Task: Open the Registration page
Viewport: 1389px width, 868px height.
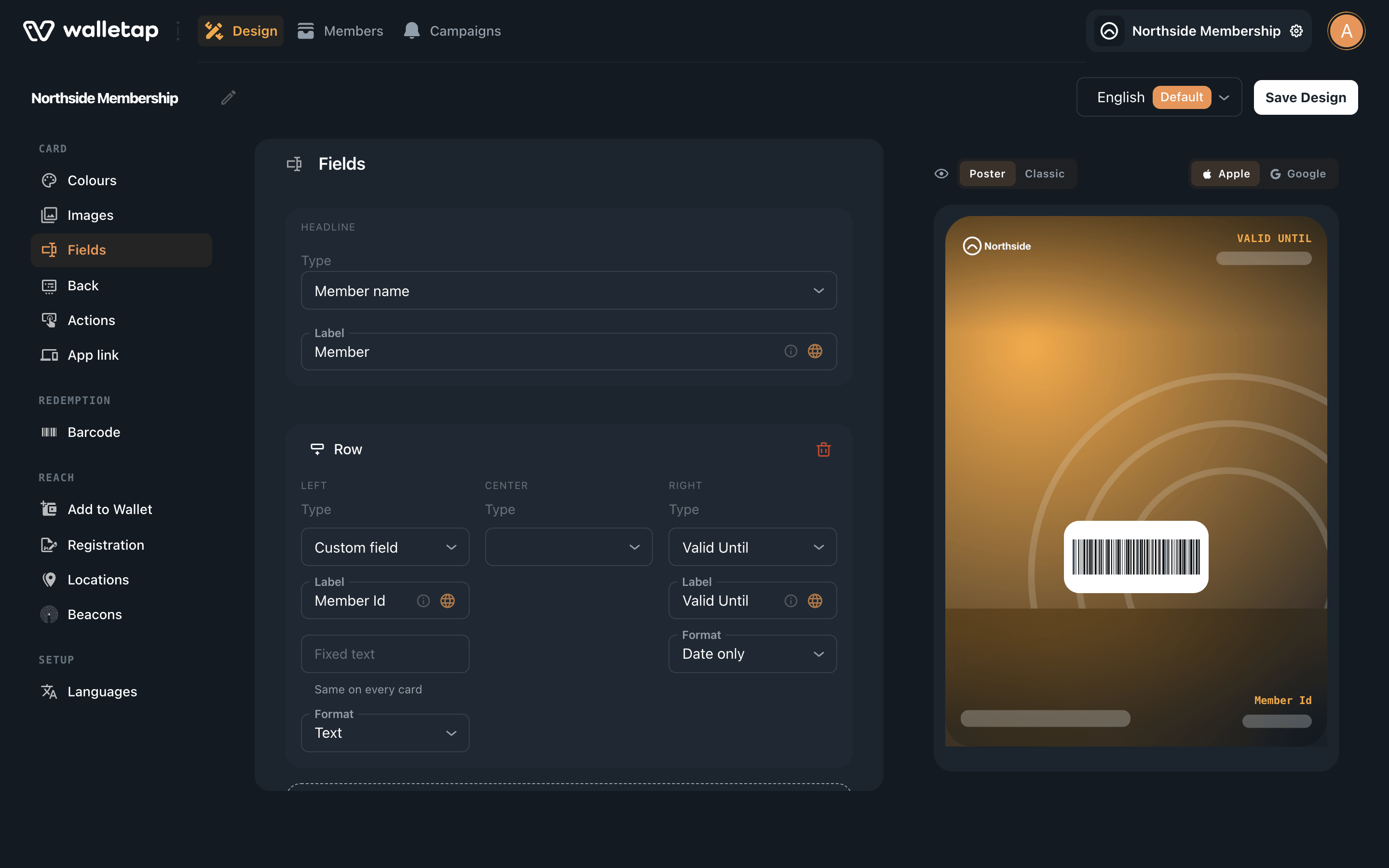Action: point(121,545)
